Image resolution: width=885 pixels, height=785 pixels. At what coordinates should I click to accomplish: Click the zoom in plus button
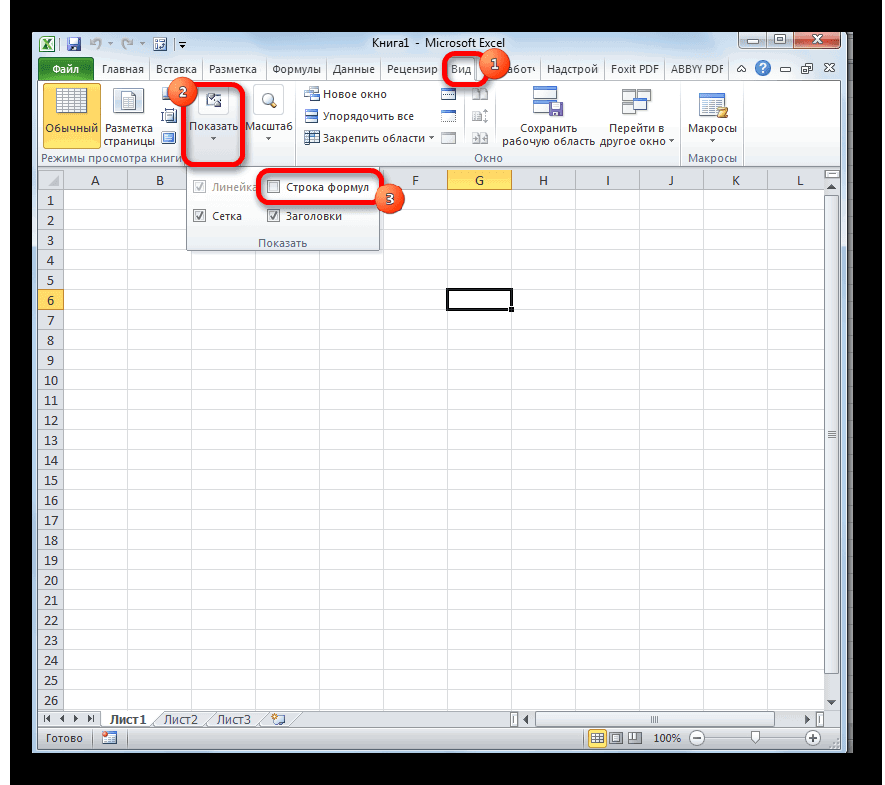tap(813, 738)
